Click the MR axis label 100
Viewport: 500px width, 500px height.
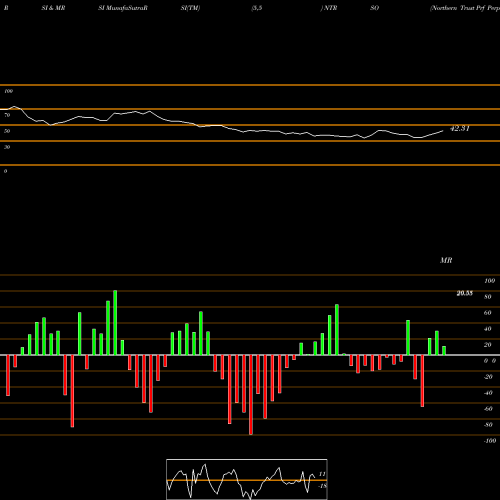pyautogui.click(x=490, y=281)
